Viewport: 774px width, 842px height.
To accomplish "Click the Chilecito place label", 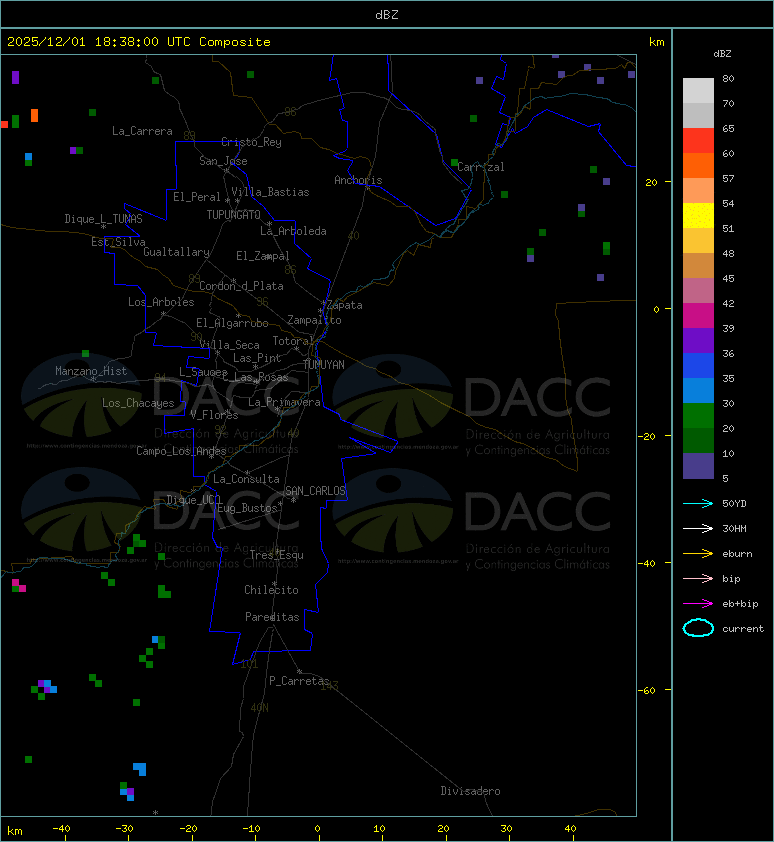I will tap(271, 590).
